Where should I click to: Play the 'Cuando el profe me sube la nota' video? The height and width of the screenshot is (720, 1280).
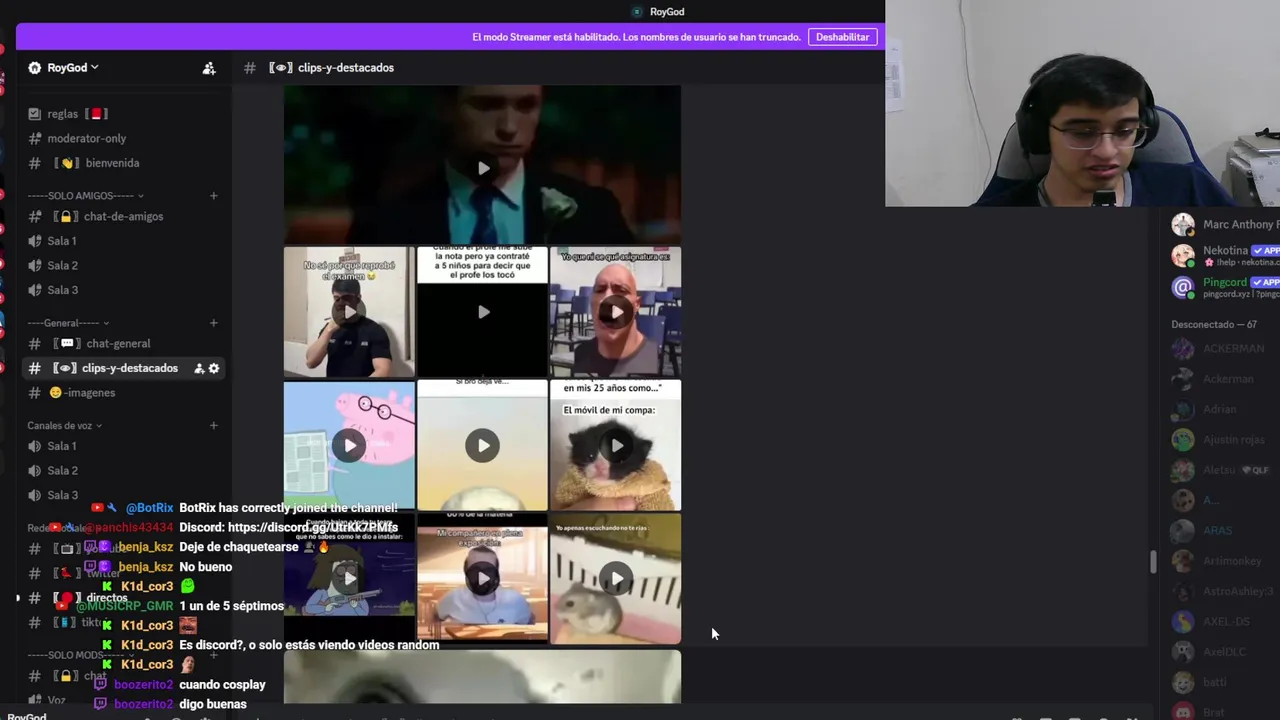coord(483,312)
